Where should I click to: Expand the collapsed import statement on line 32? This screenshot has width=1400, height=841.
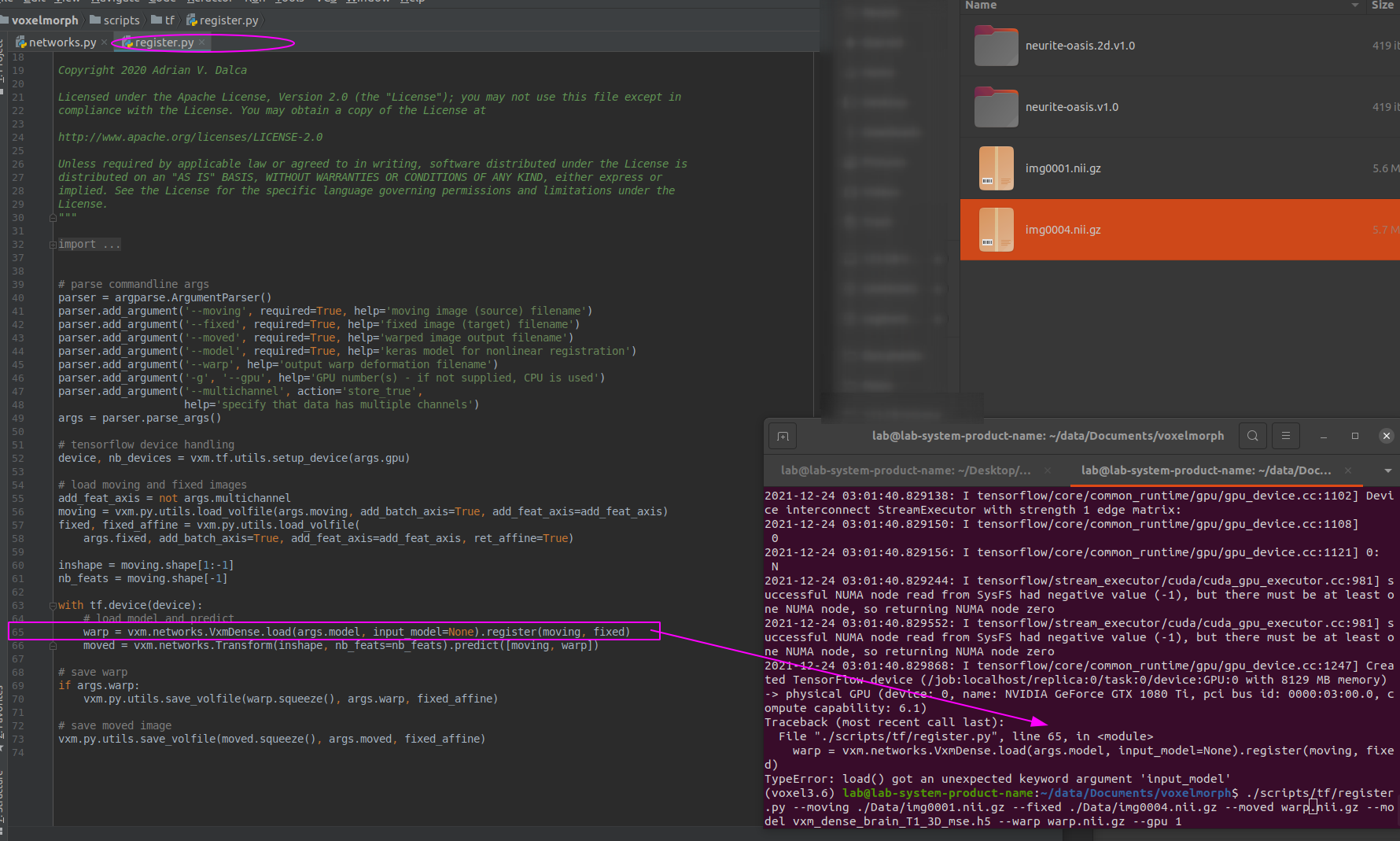pyautogui.click(x=52, y=244)
